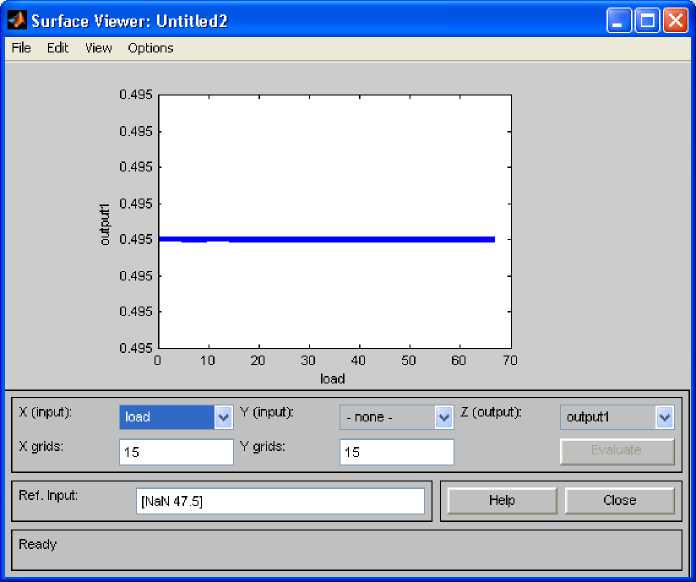Click the 'Ref. Input:' label

click(x=48, y=495)
